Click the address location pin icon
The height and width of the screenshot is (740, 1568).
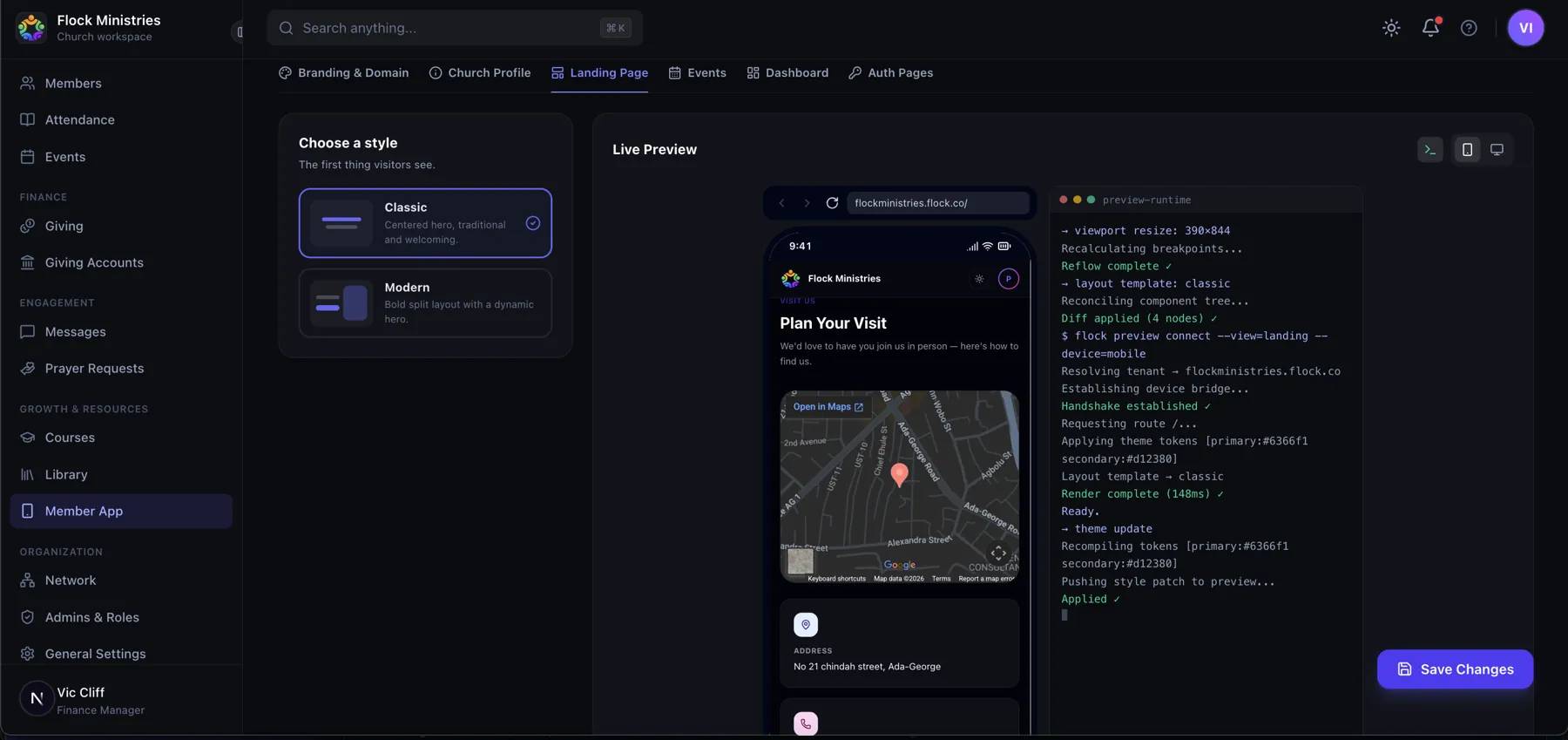pyautogui.click(x=805, y=625)
